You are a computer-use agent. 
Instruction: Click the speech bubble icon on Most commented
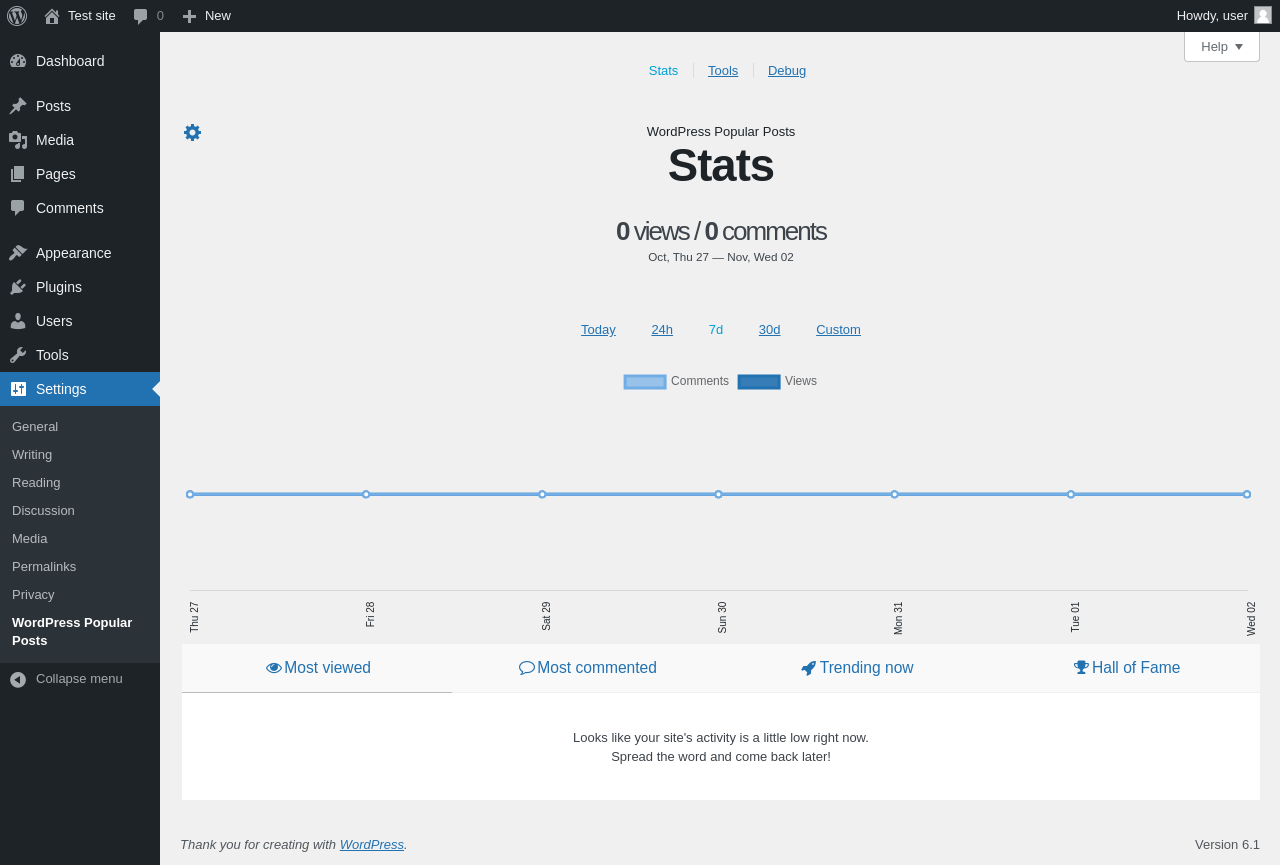point(527,668)
